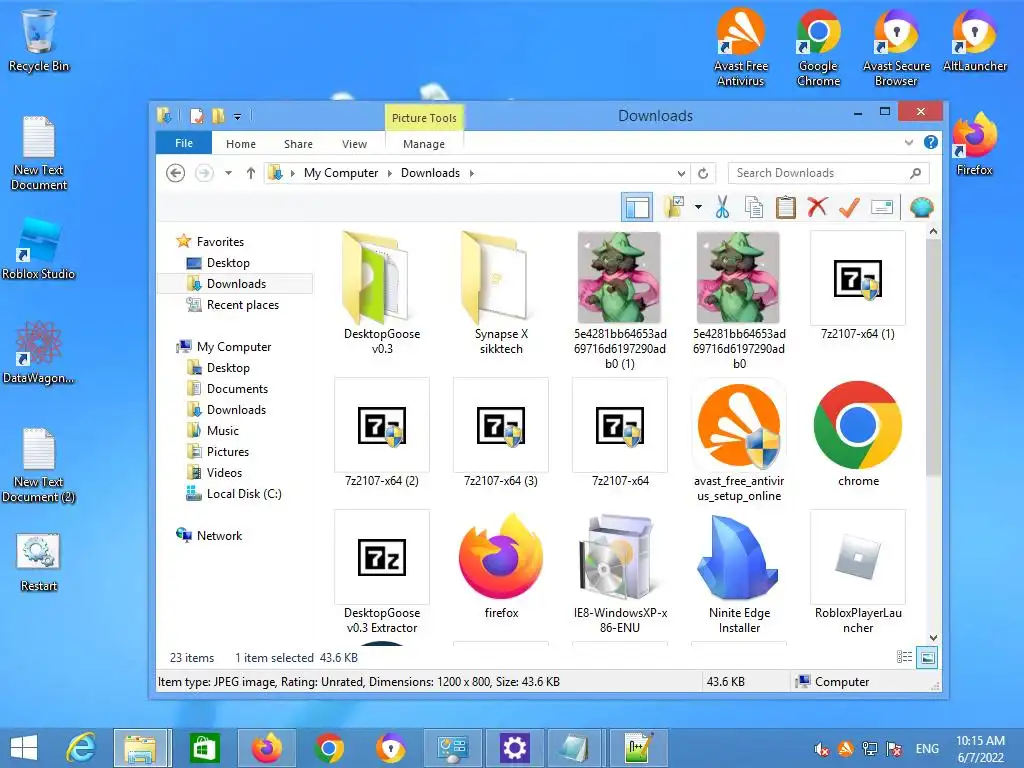Select the 7z2107-x64 (1) installer
The height and width of the screenshot is (768, 1024).
tap(857, 285)
